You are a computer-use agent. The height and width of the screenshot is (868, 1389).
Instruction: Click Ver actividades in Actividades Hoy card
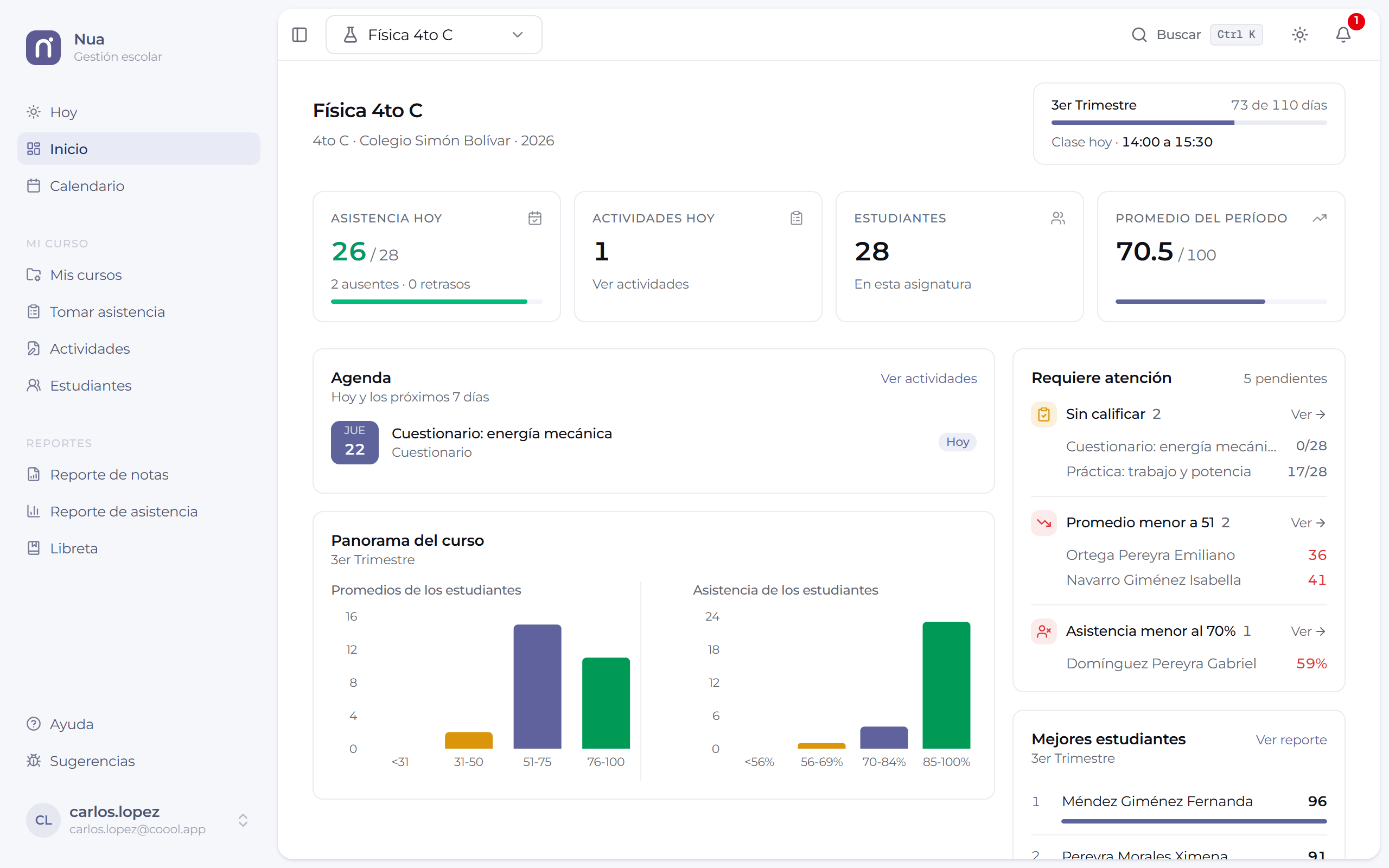pyautogui.click(x=640, y=284)
